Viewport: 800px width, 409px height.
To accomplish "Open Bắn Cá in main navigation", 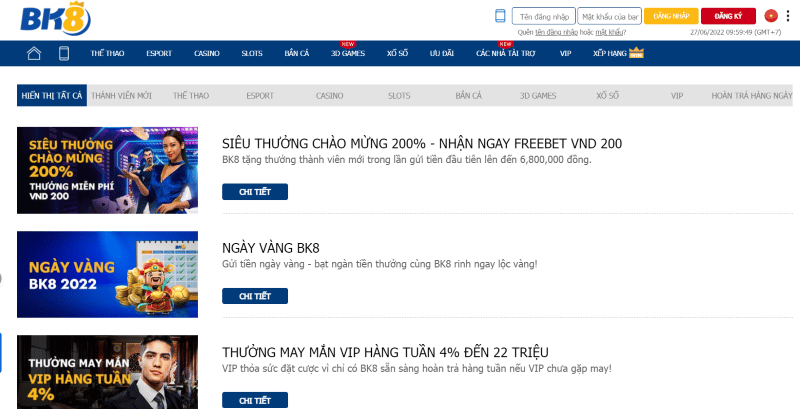I will pyautogui.click(x=297, y=53).
